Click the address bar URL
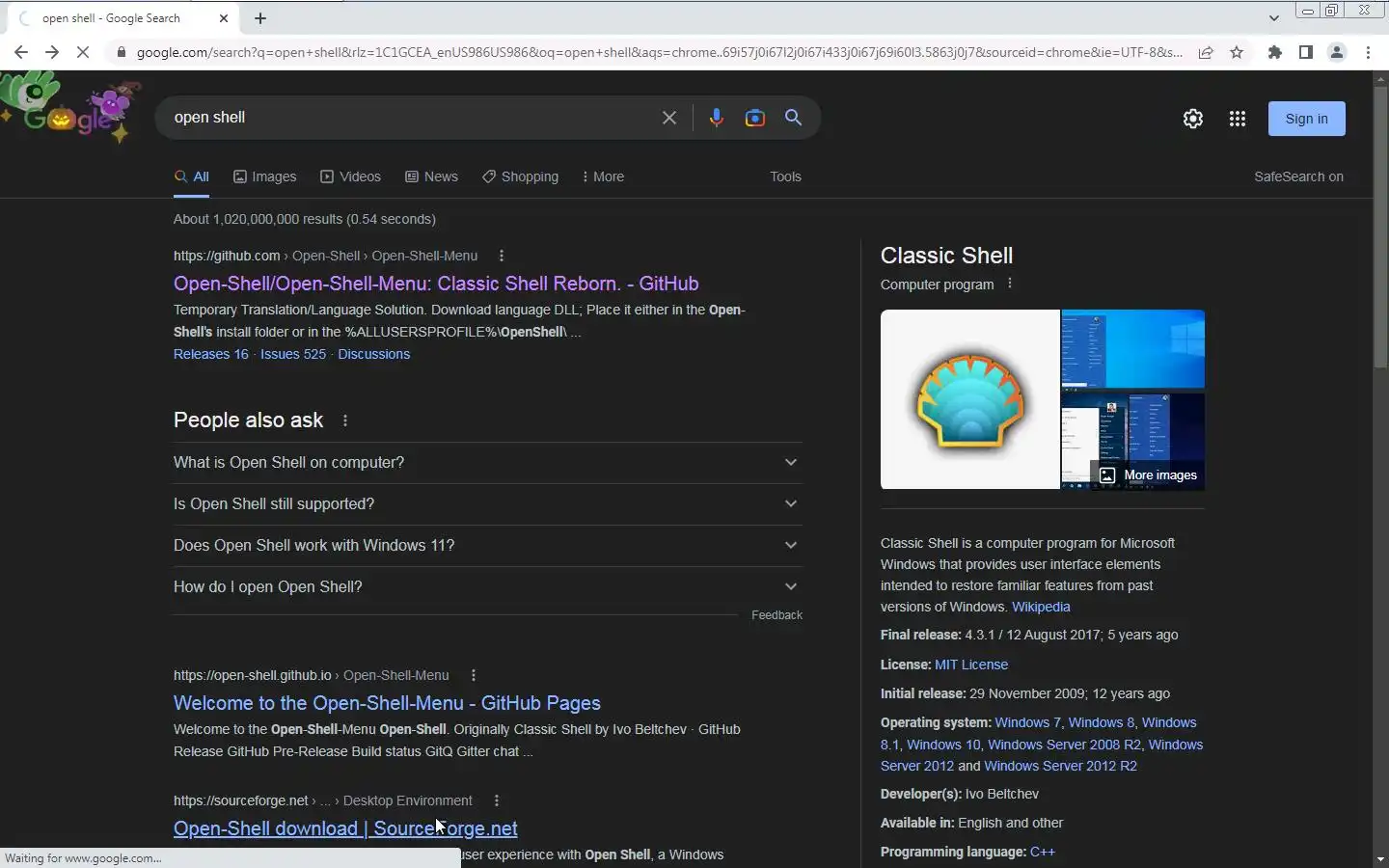Screen dimensions: 1389x868 pos(660,52)
